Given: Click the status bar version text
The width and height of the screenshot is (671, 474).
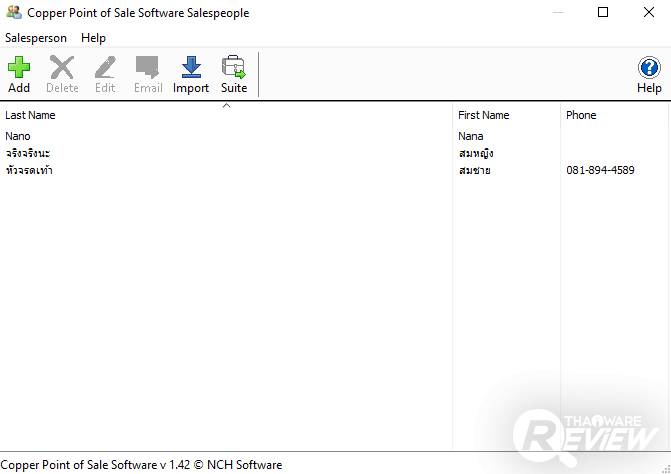Looking at the screenshot, I should 141,465.
